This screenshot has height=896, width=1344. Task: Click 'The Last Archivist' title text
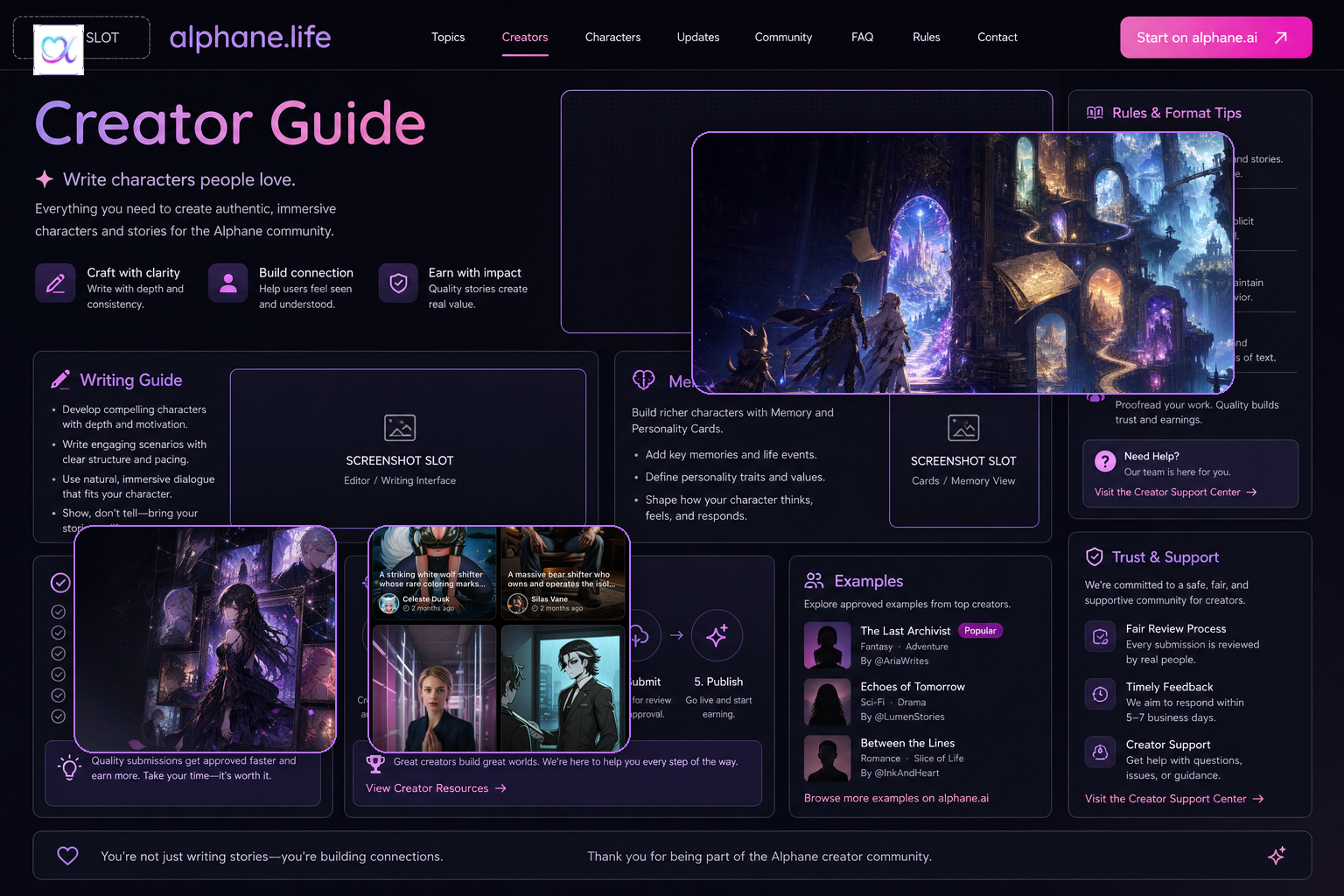(905, 631)
